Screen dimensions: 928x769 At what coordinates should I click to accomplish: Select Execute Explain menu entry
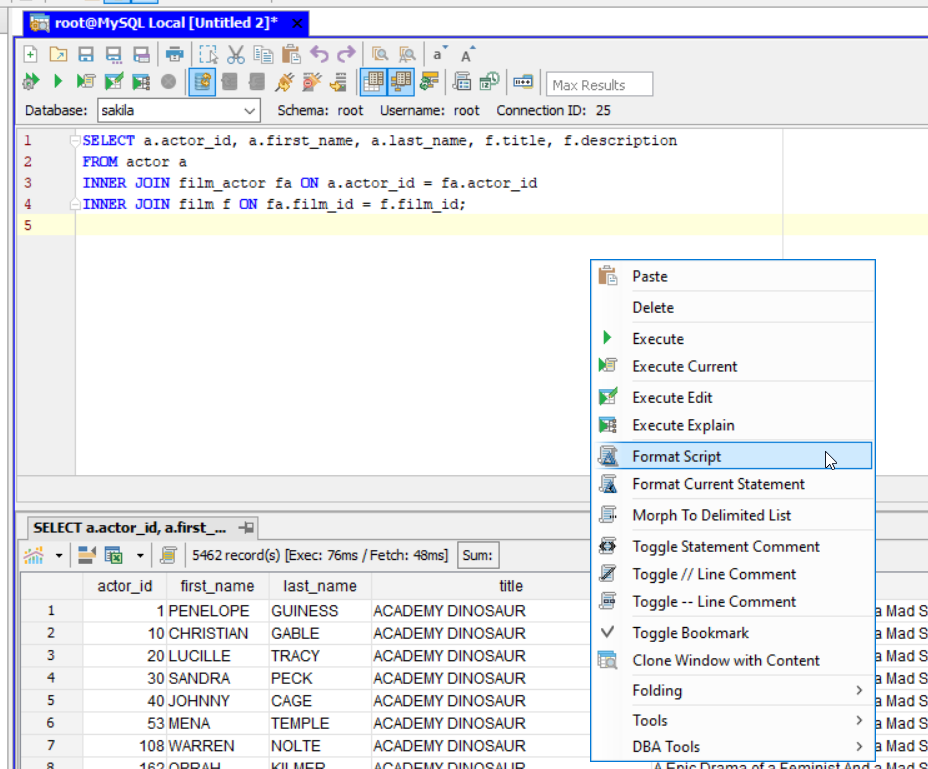[x=683, y=426]
